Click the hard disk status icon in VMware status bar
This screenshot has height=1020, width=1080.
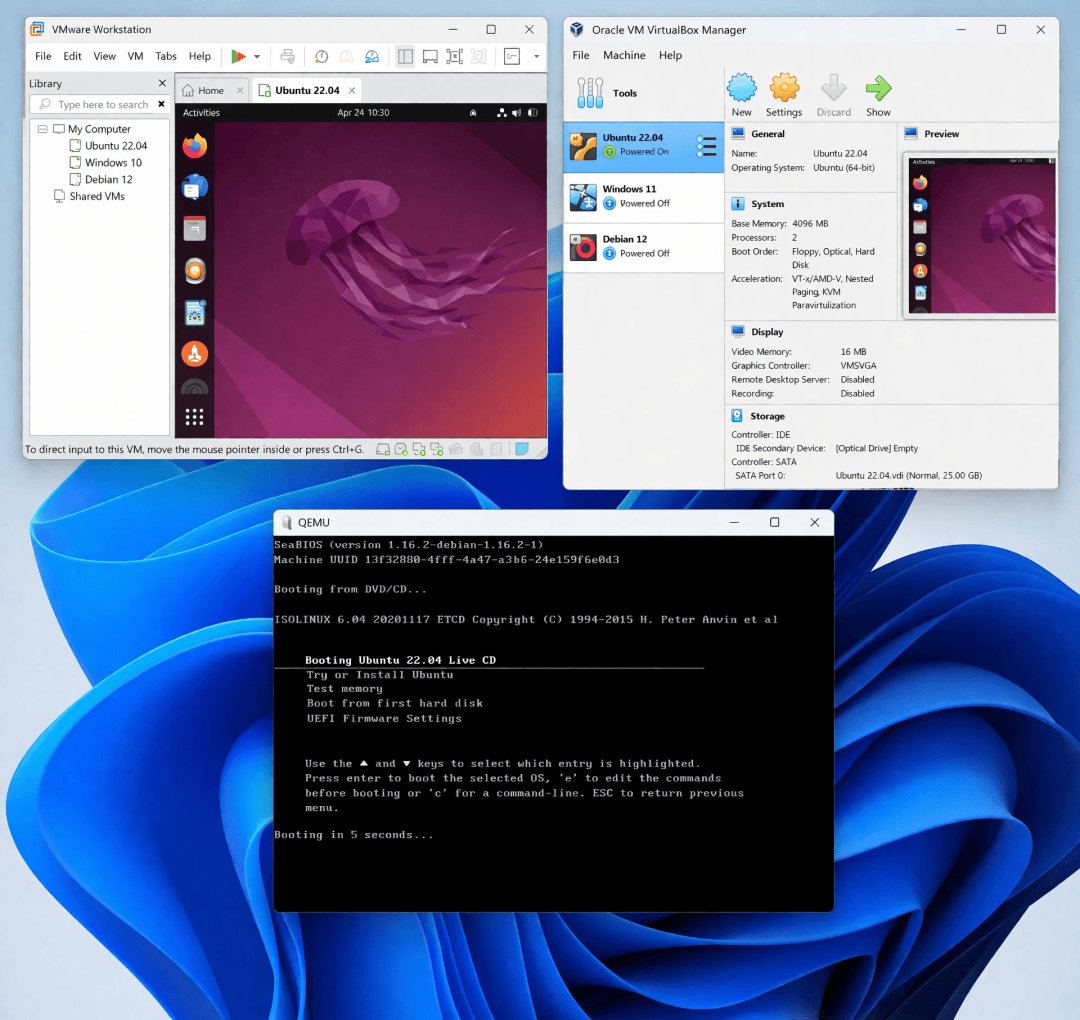[383, 450]
